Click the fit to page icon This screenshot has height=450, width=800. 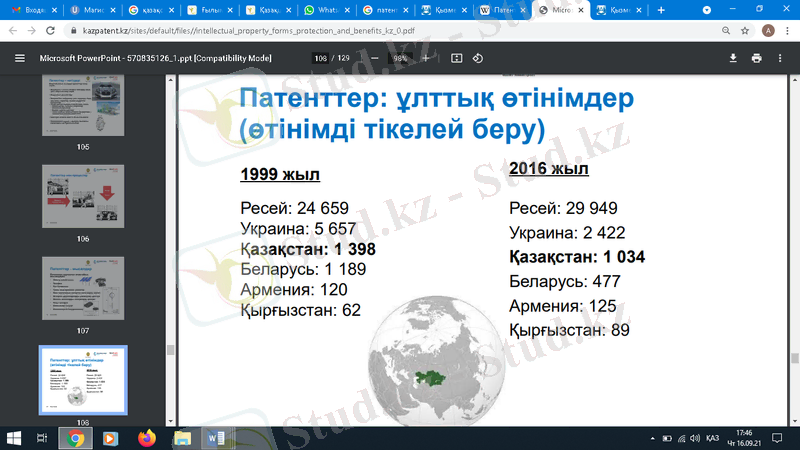pos(457,58)
